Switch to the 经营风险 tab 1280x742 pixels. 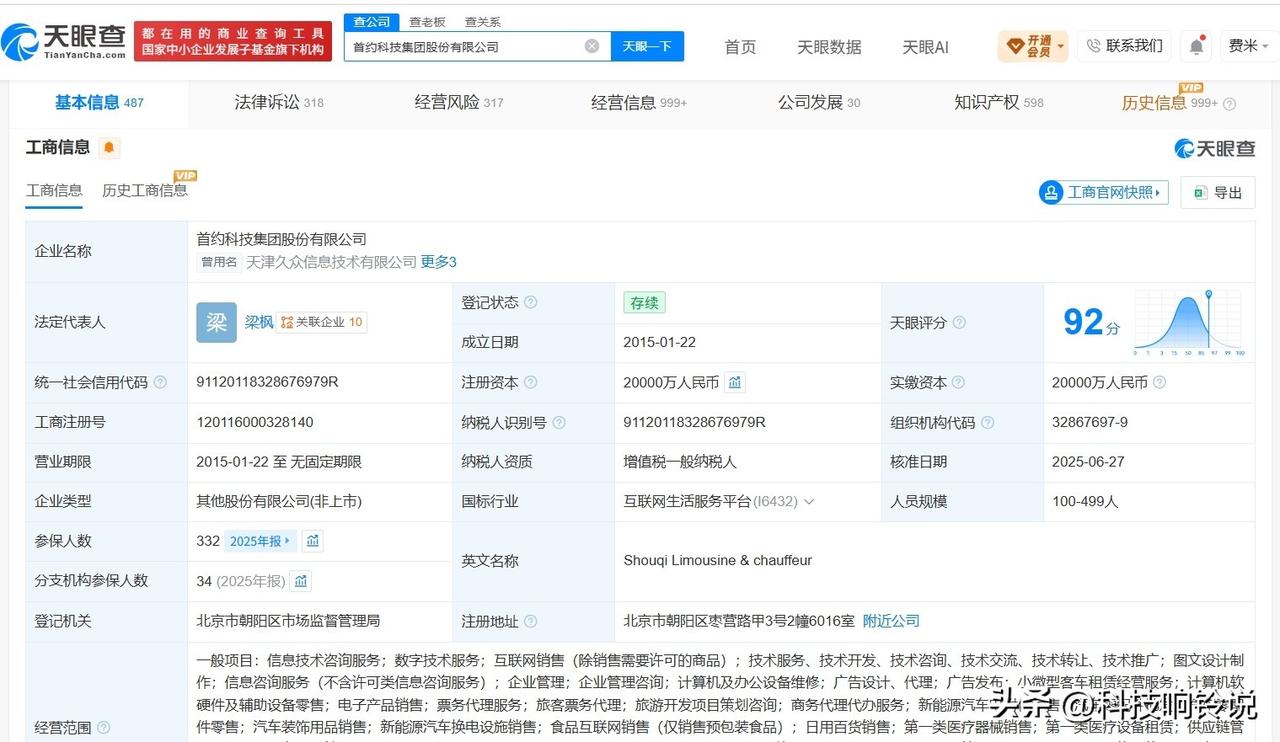[x=459, y=103]
